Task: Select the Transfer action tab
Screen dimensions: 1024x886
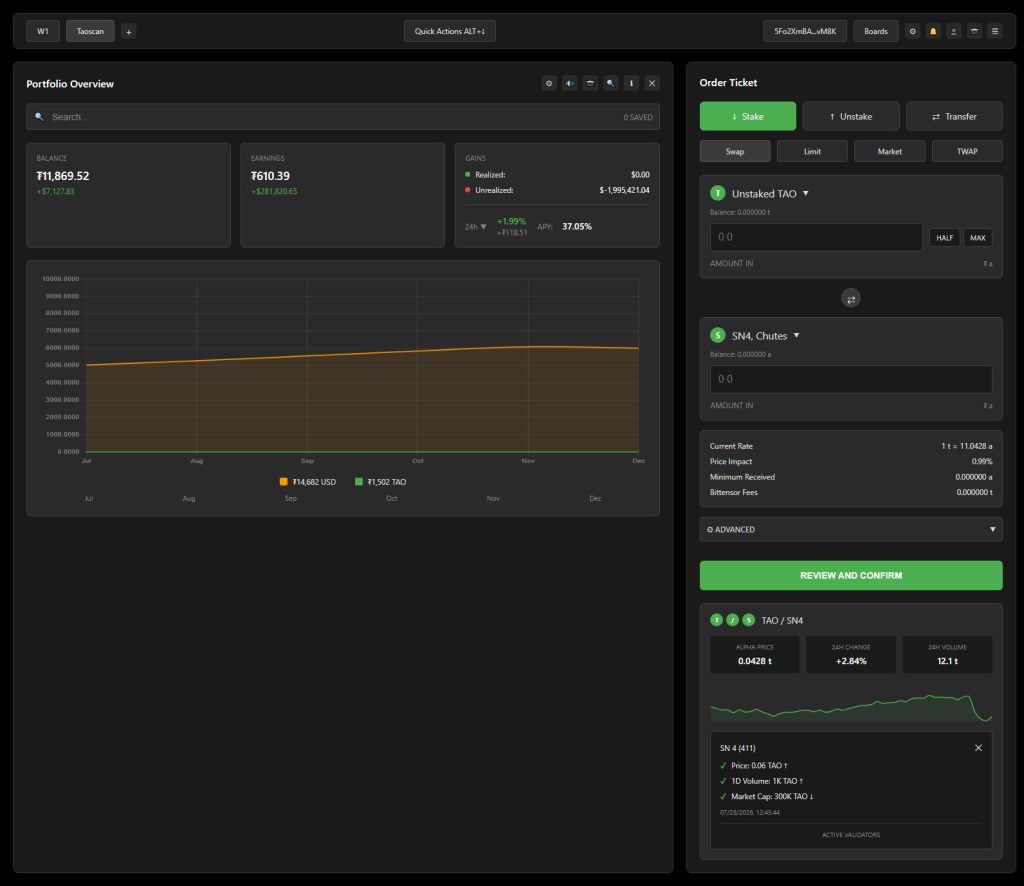Action: point(954,116)
